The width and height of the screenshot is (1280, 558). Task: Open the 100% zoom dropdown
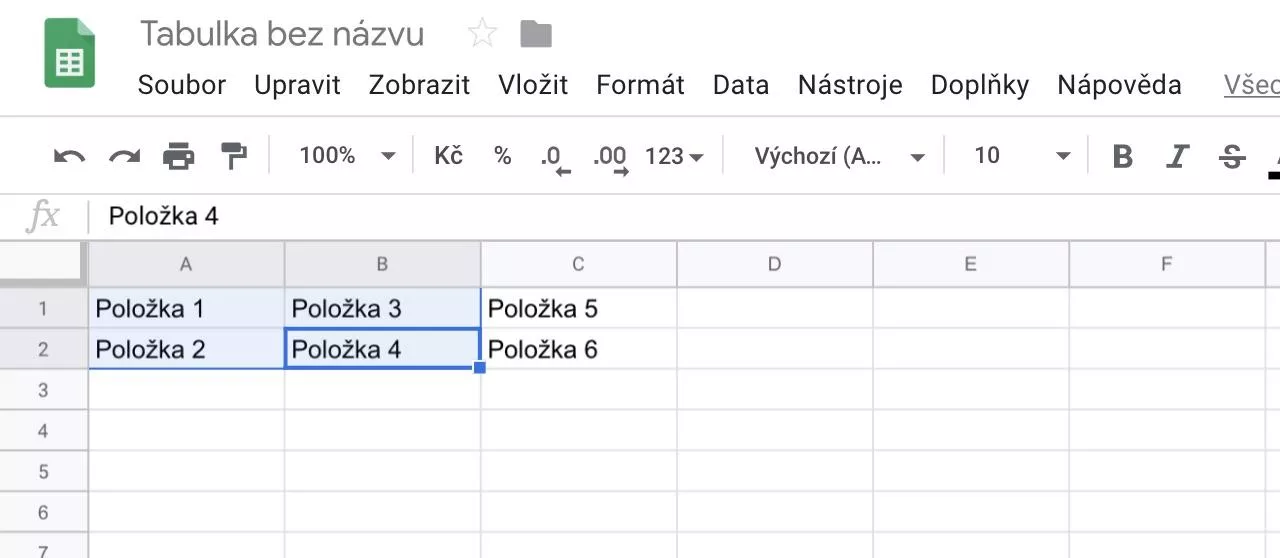pyautogui.click(x=347, y=156)
